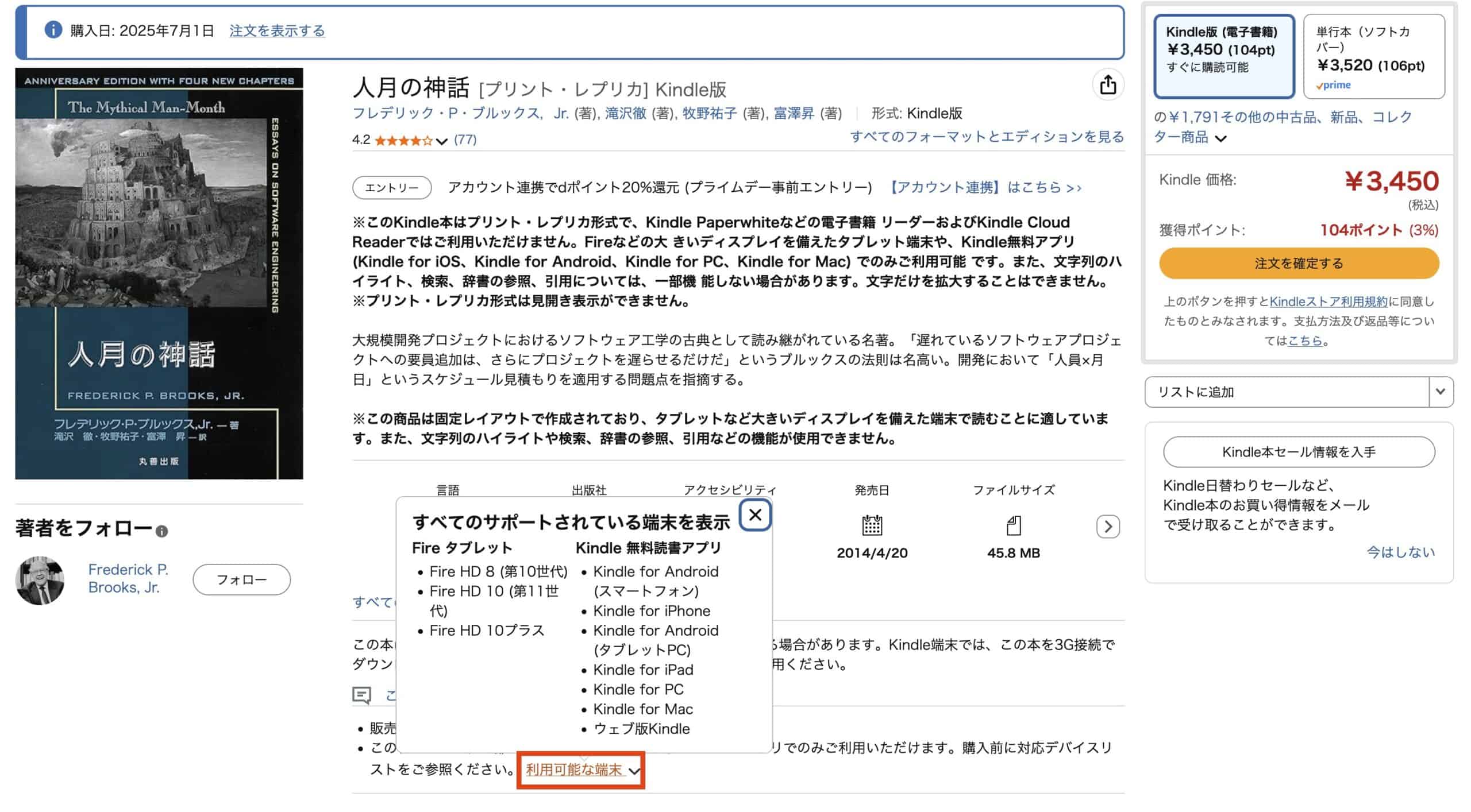
Task: Click the ¥3,450 Kindle price
Action: (x=1392, y=181)
